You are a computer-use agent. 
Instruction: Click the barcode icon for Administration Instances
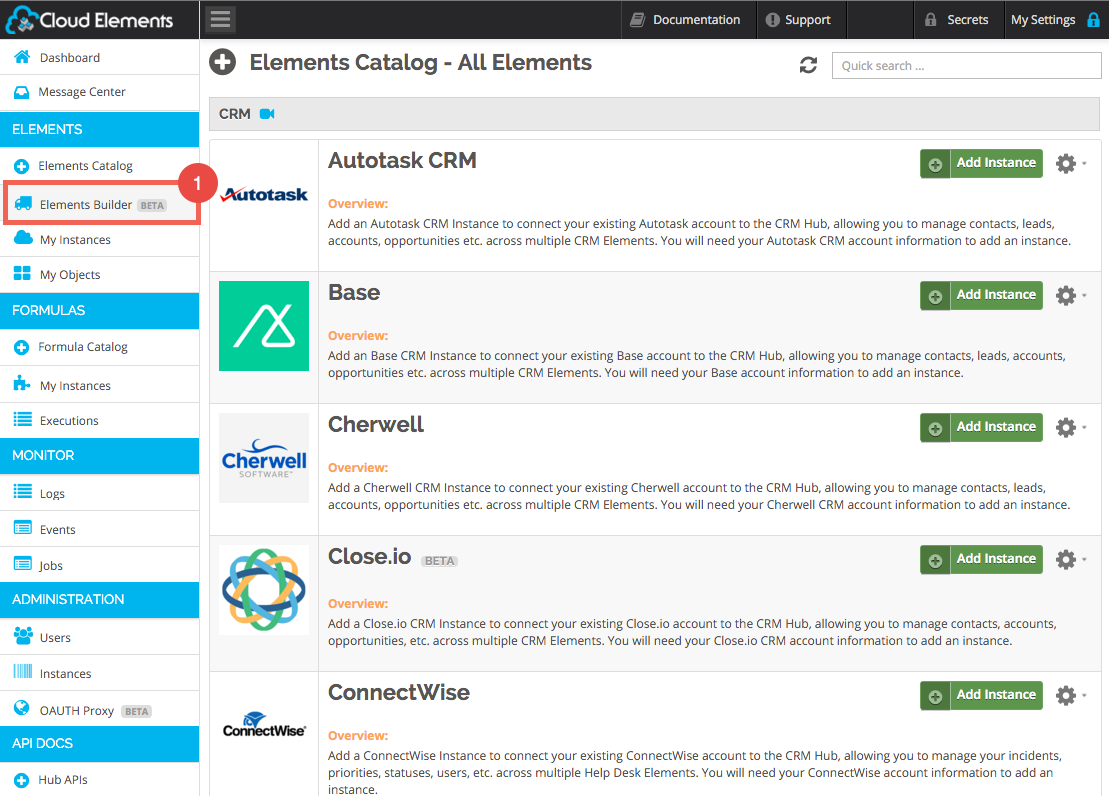(x=23, y=671)
